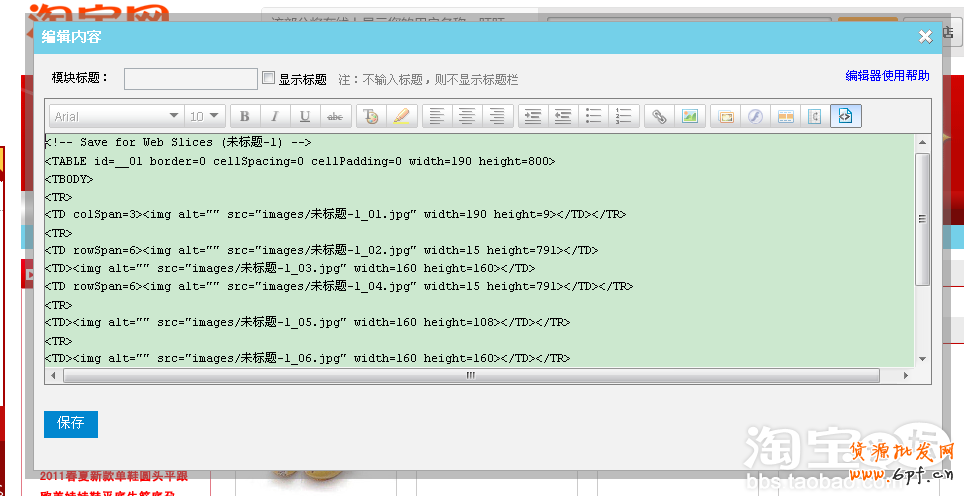This screenshot has height=496, width=964.
Task: Open the font size 10 dropdown
Action: click(205, 116)
